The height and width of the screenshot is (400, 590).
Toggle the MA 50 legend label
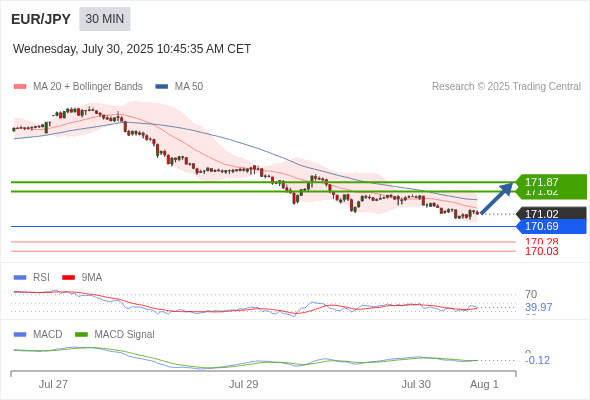(x=189, y=87)
